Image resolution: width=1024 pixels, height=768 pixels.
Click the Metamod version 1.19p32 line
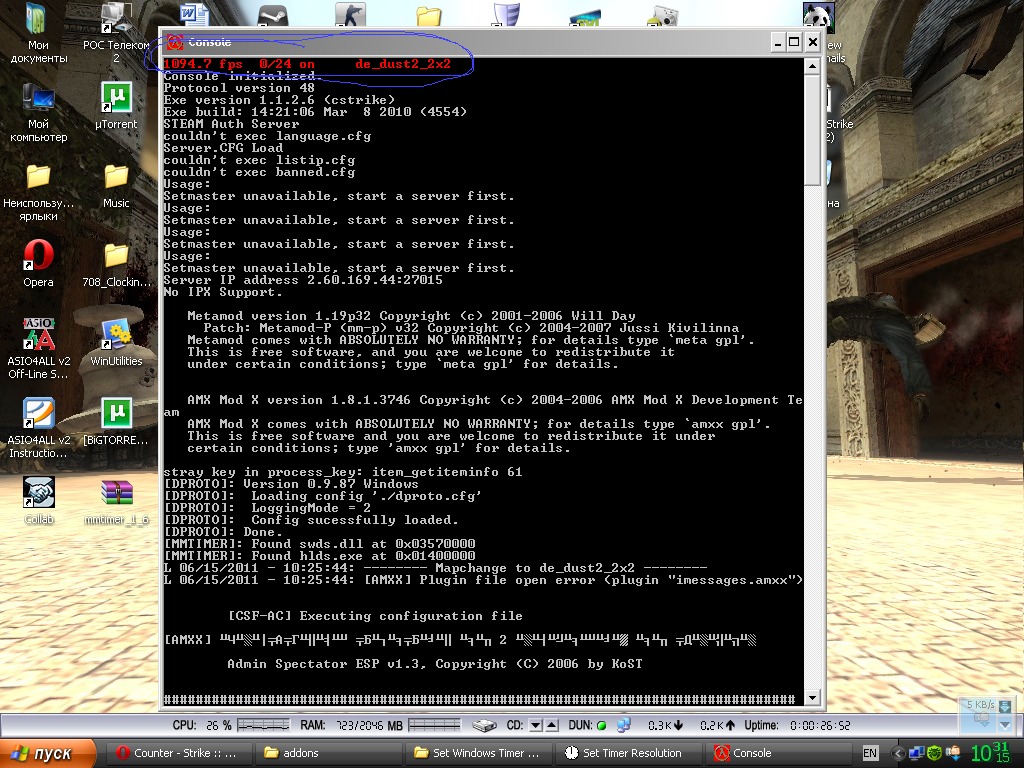[x=411, y=316]
